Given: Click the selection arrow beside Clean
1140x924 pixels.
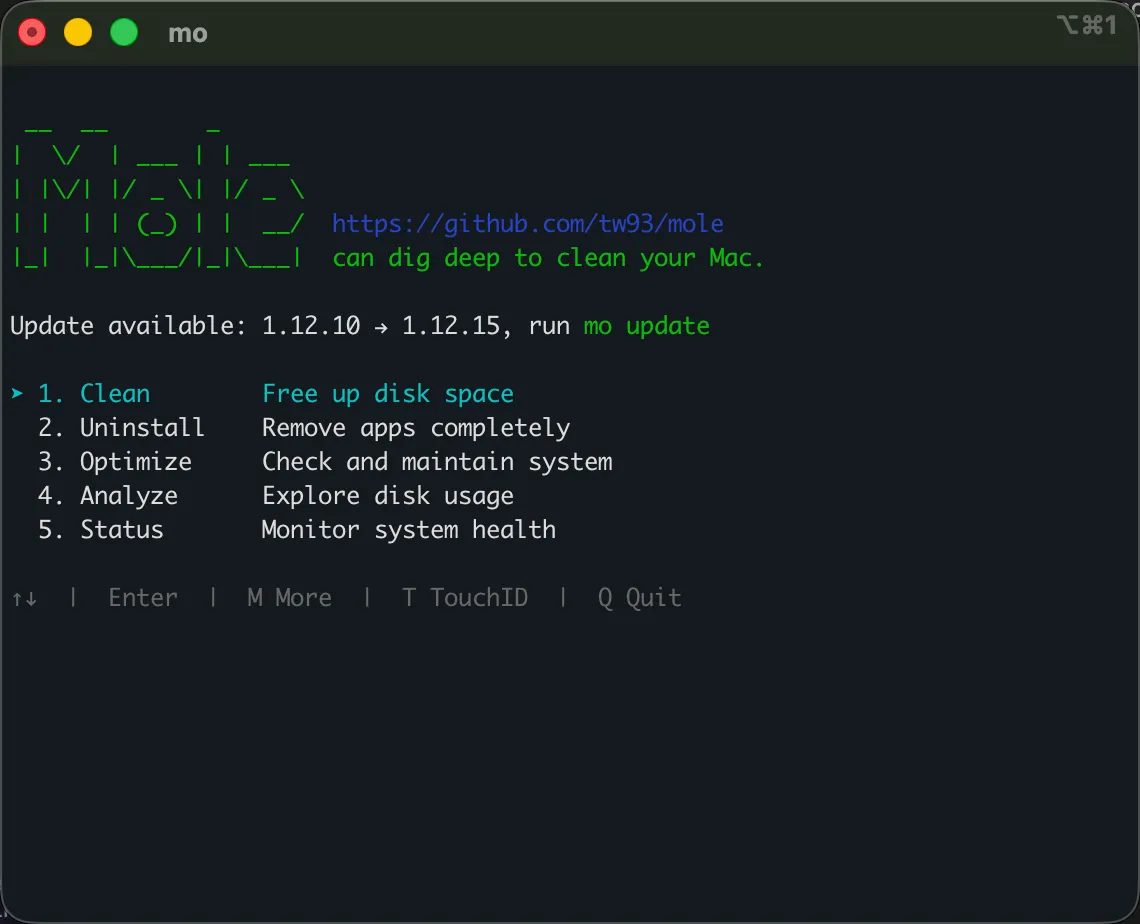Looking at the screenshot, I should click(x=17, y=394).
